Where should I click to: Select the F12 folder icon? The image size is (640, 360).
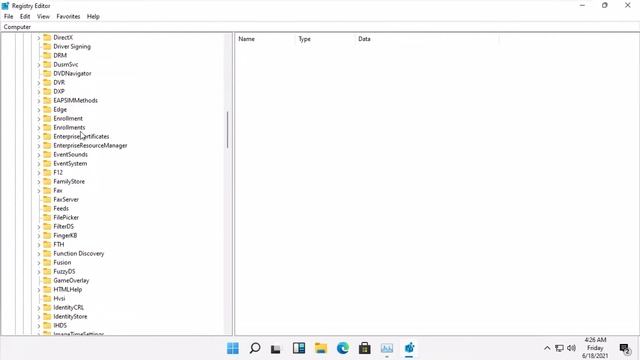[x=47, y=172]
